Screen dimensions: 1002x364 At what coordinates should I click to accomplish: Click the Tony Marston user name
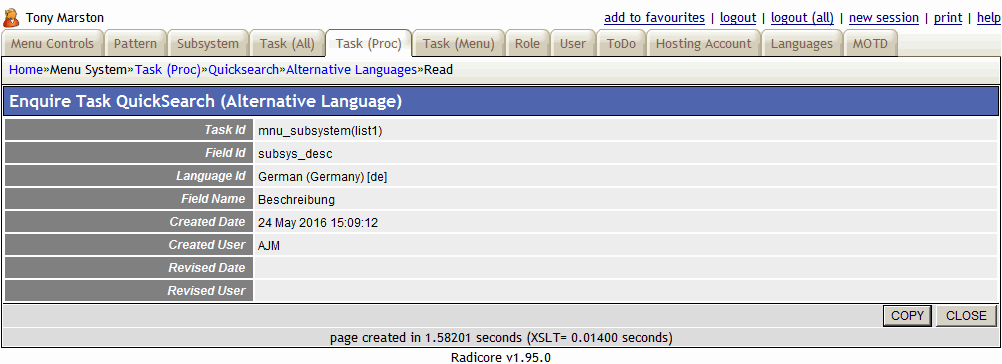[x=65, y=18]
